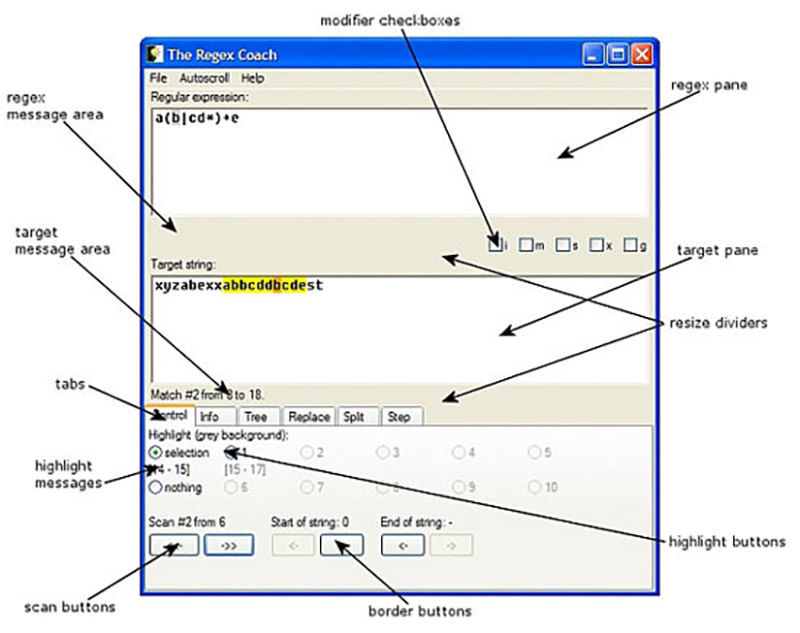Enable the g modifier checkbox
Image resolution: width=800 pixels, height=633 pixels.
pyautogui.click(x=630, y=245)
